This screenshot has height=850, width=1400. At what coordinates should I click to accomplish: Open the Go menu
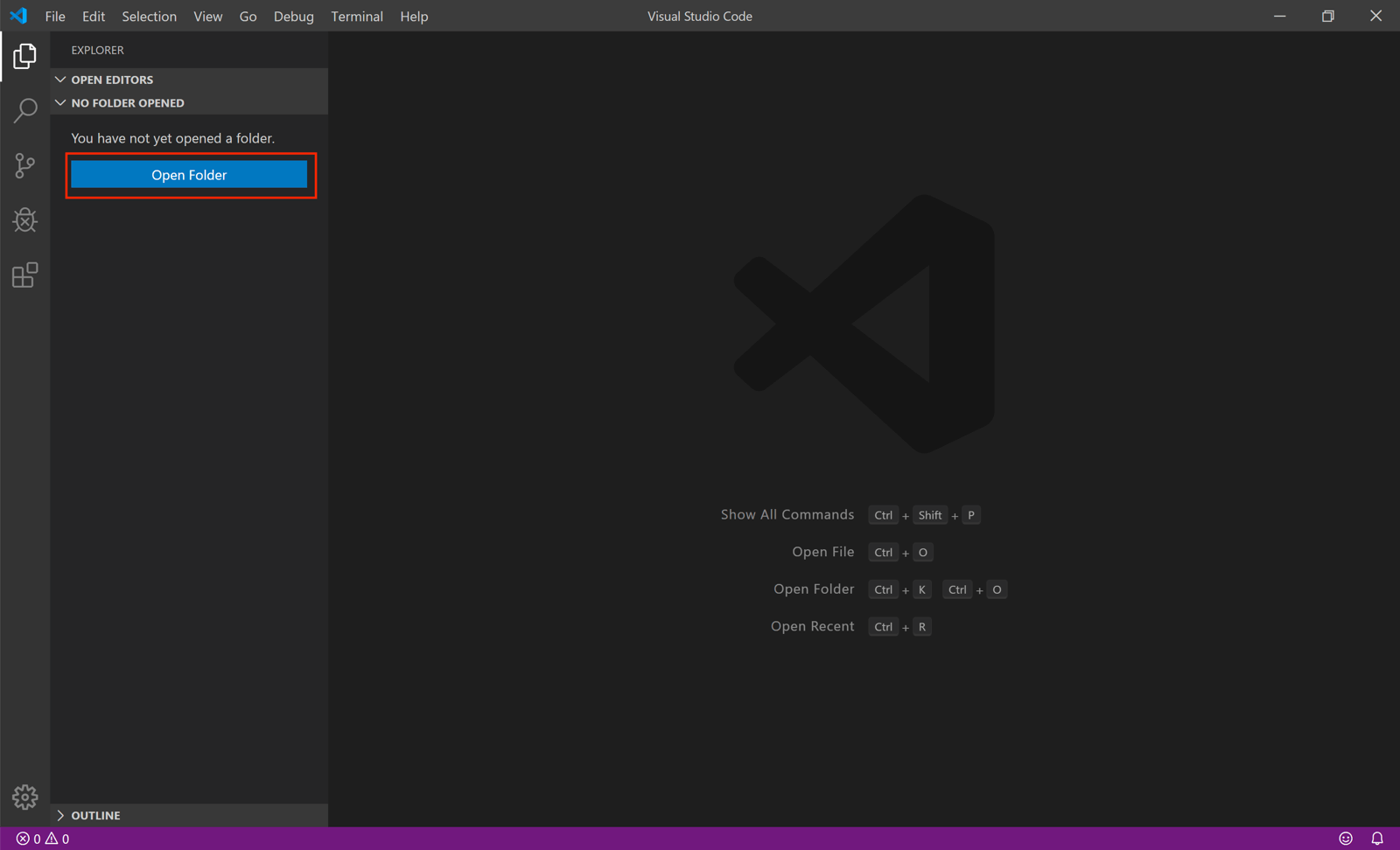click(x=248, y=16)
